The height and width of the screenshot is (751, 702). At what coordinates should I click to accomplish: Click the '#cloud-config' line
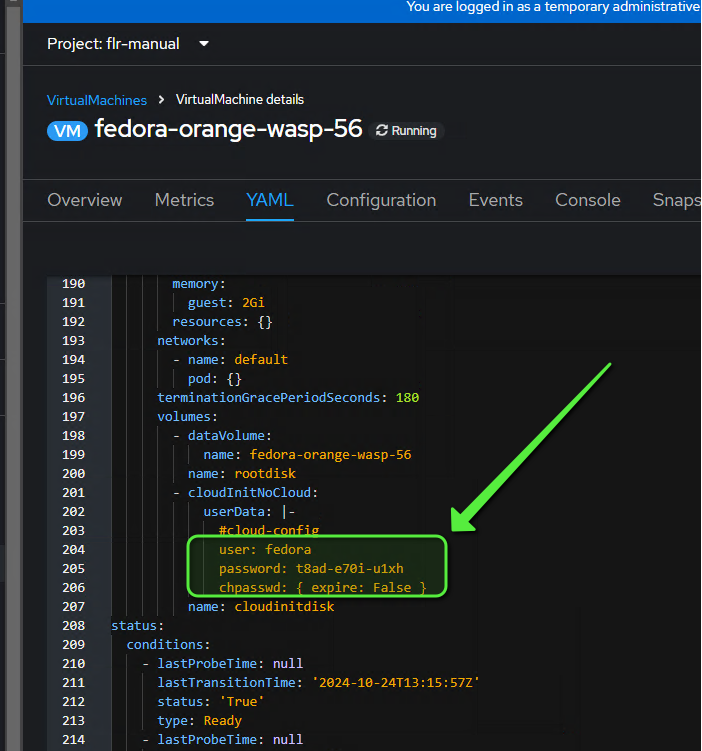269,531
